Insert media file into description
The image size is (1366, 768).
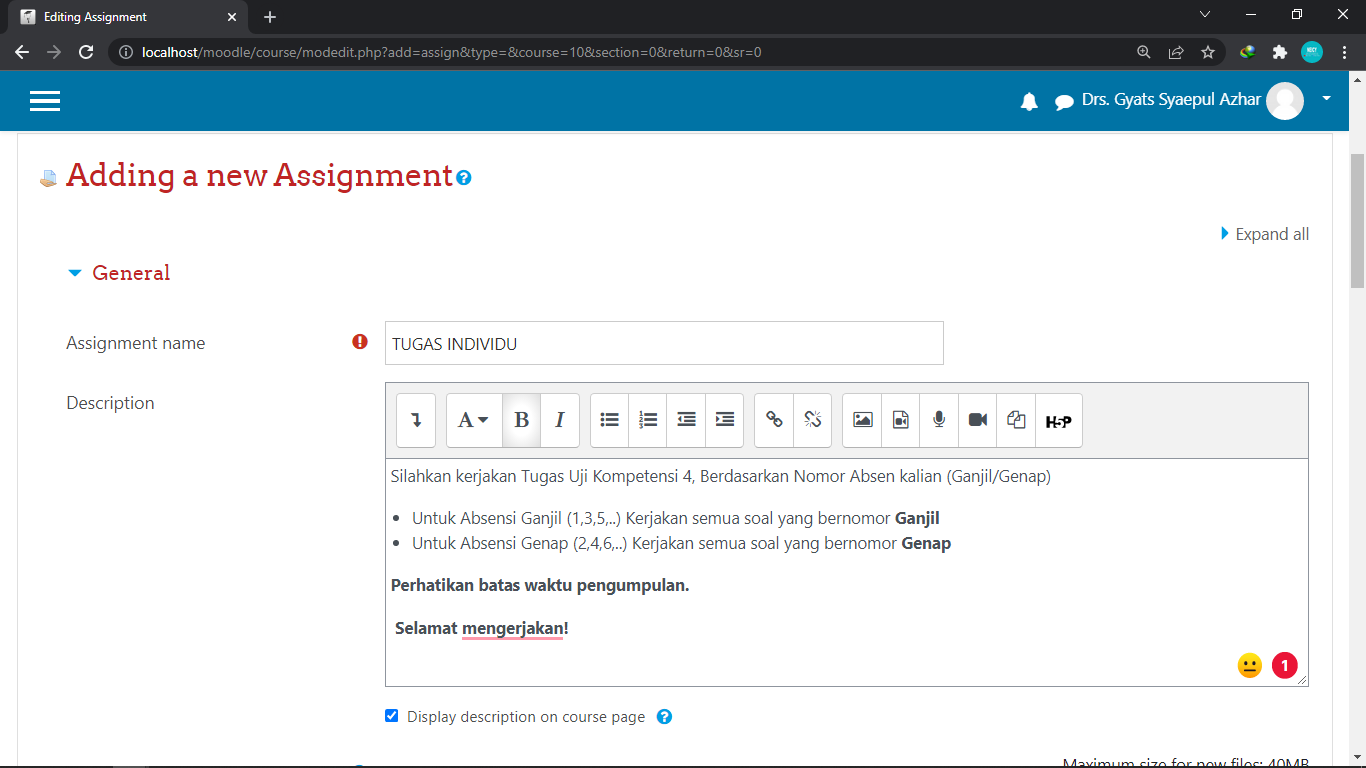[x=900, y=420]
